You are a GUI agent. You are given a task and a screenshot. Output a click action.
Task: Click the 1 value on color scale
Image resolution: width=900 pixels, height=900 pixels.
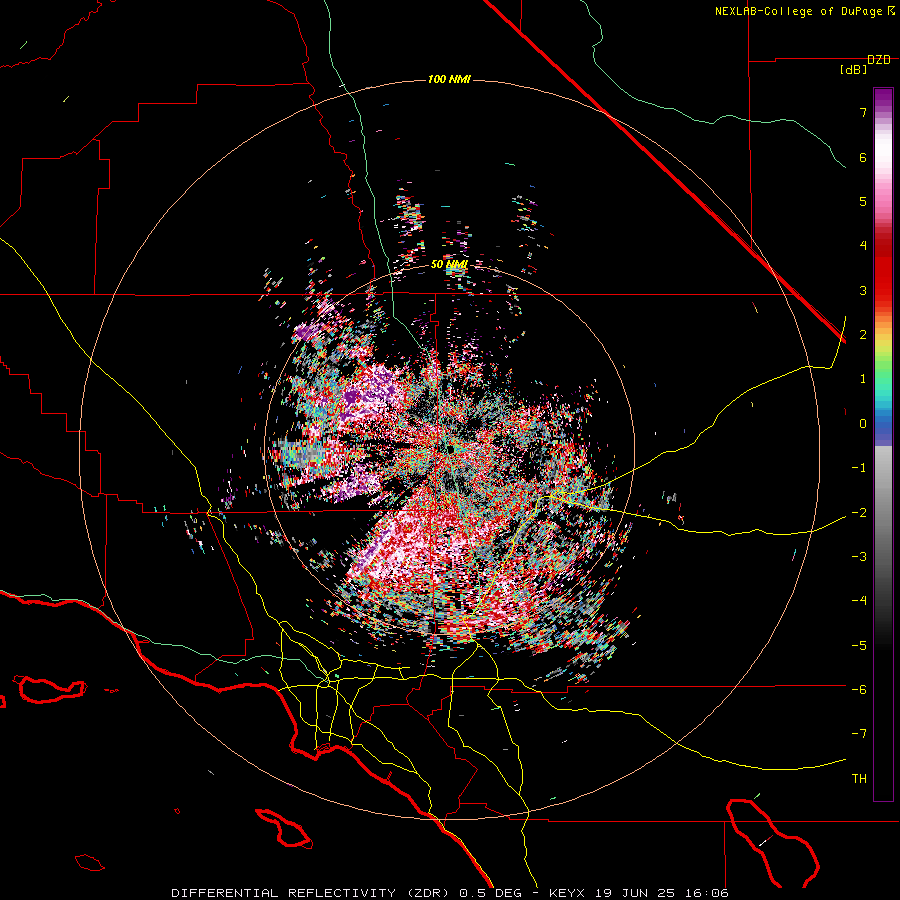pyautogui.click(x=863, y=379)
